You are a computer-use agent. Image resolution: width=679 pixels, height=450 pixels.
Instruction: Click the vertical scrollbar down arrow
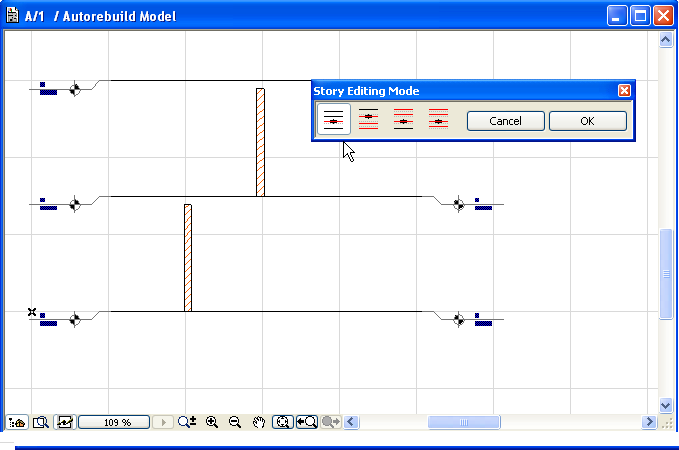point(666,405)
